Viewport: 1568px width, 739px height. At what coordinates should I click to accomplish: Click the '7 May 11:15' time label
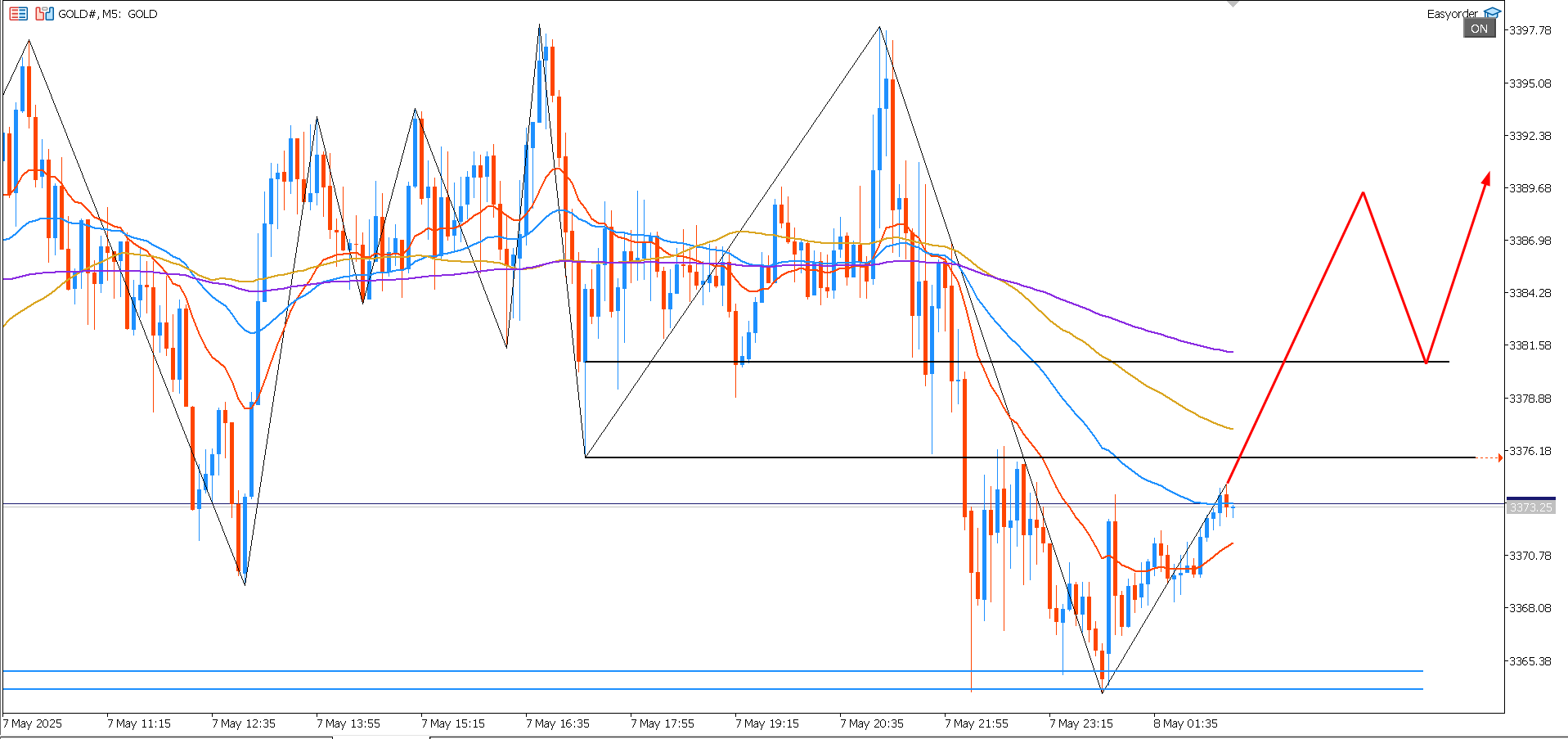point(139,723)
